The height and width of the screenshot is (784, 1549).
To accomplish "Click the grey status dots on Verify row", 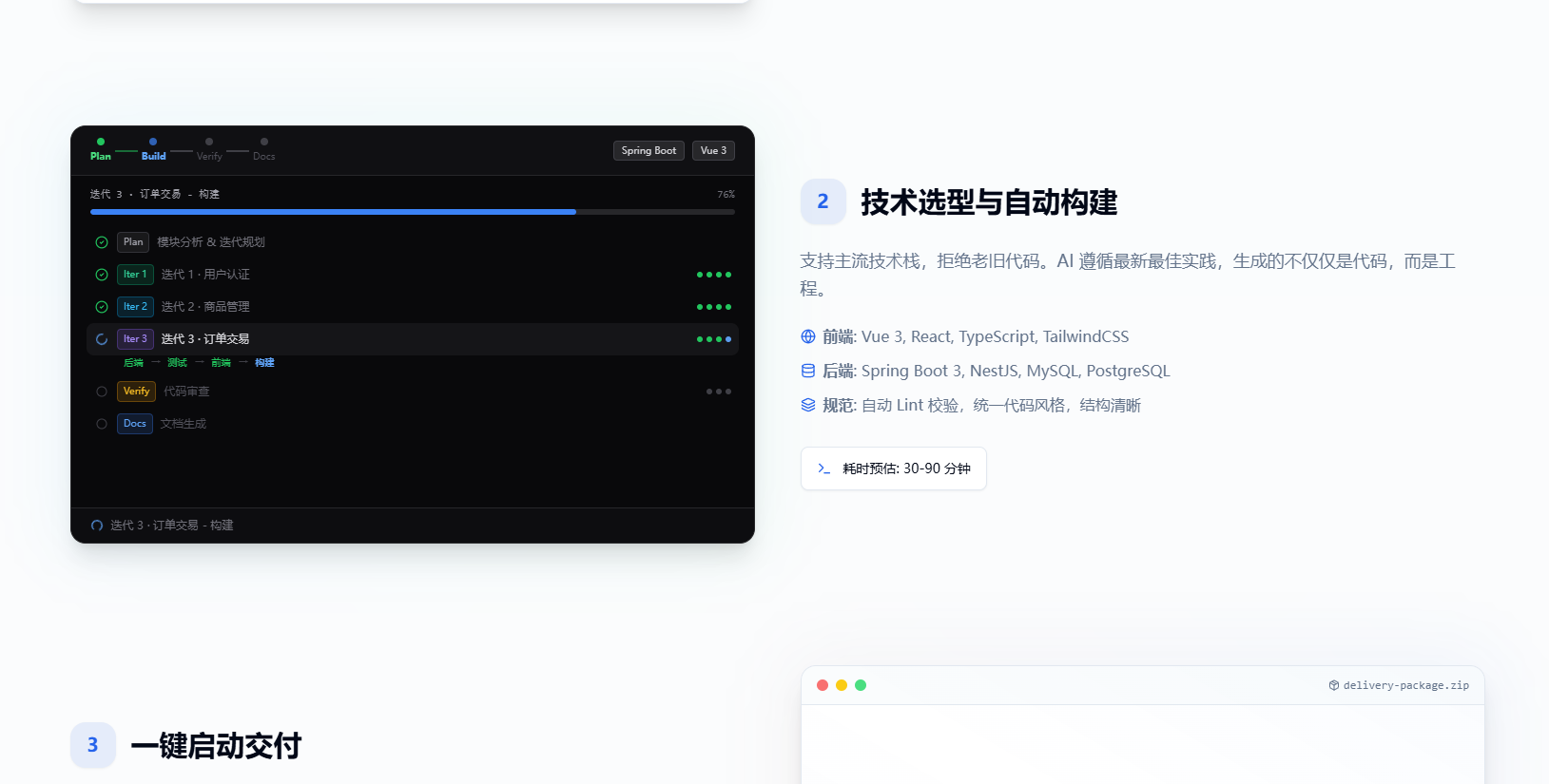I will point(719,392).
